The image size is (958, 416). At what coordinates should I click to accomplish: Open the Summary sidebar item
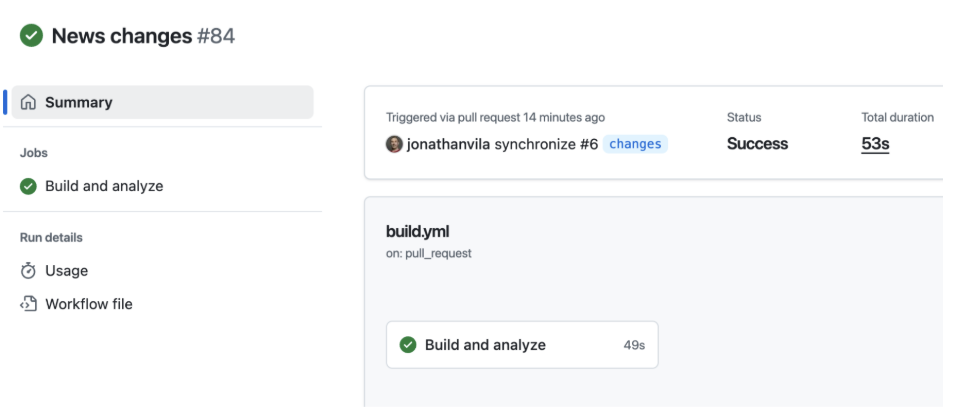(x=79, y=102)
